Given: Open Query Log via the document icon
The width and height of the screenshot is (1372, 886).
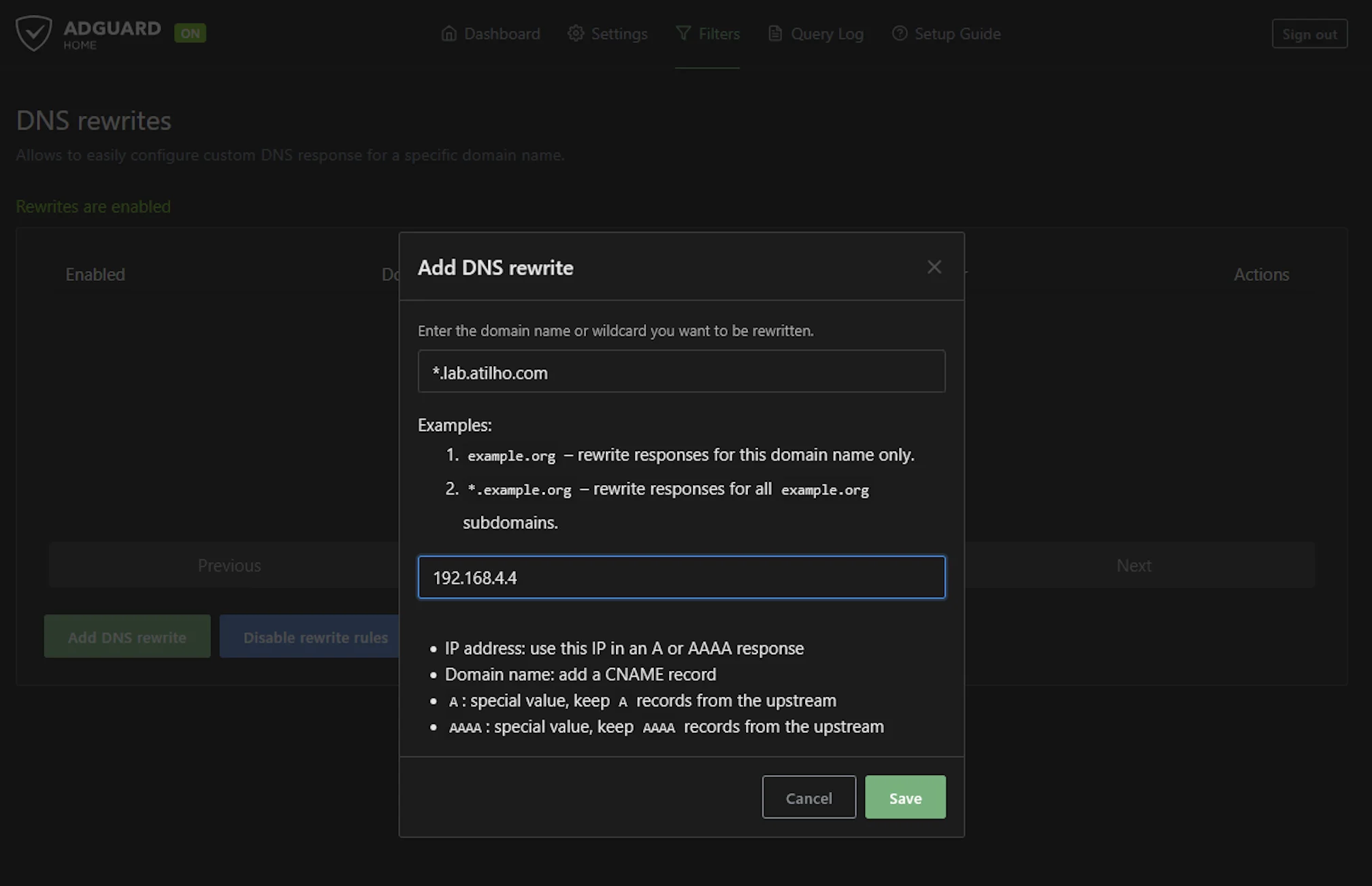Looking at the screenshot, I should 774,33.
